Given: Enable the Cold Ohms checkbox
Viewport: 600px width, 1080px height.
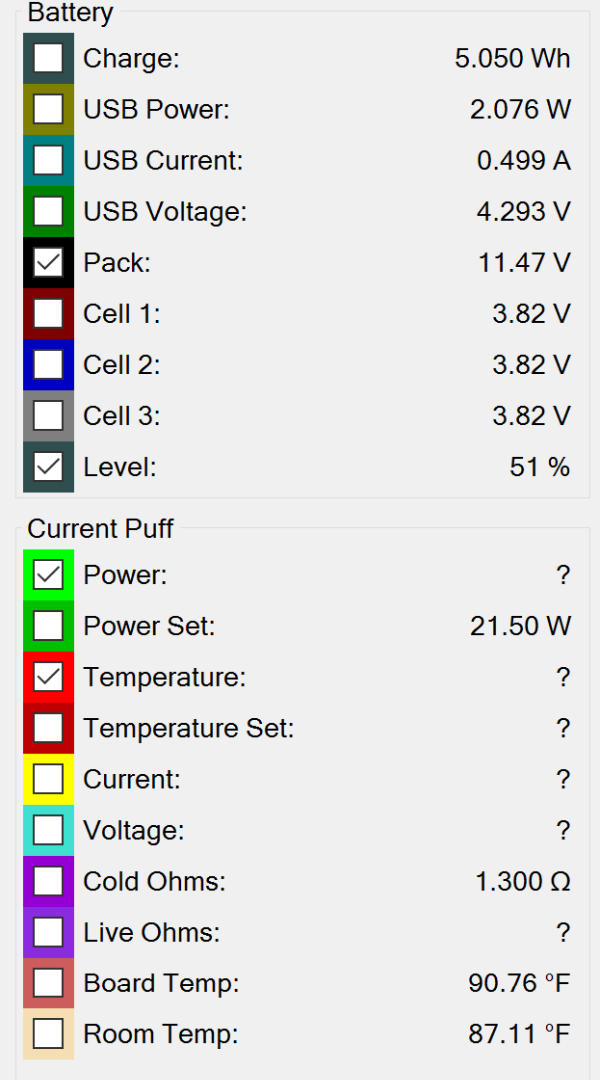Looking at the screenshot, I should point(48,881).
